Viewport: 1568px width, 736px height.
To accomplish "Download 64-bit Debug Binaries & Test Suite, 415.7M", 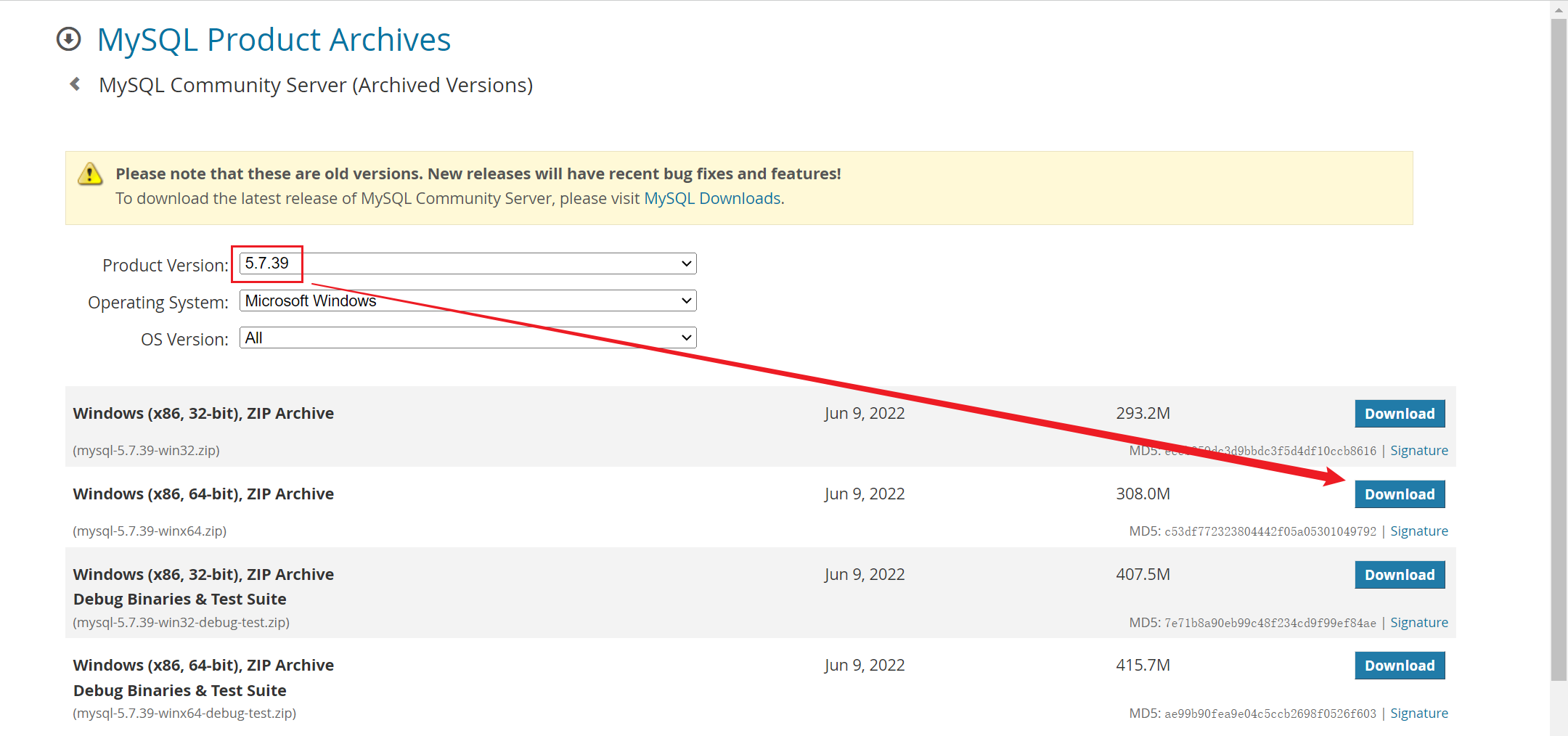I will pos(1400,666).
